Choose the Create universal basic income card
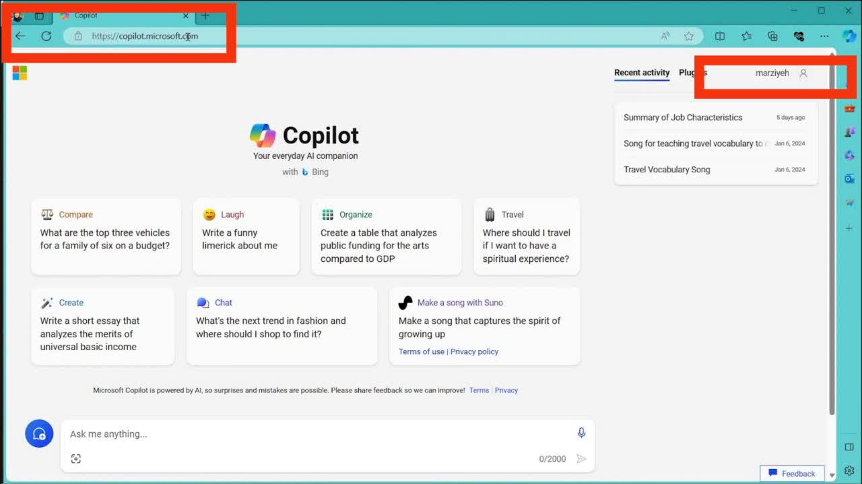This screenshot has height=484, width=862. (103, 326)
